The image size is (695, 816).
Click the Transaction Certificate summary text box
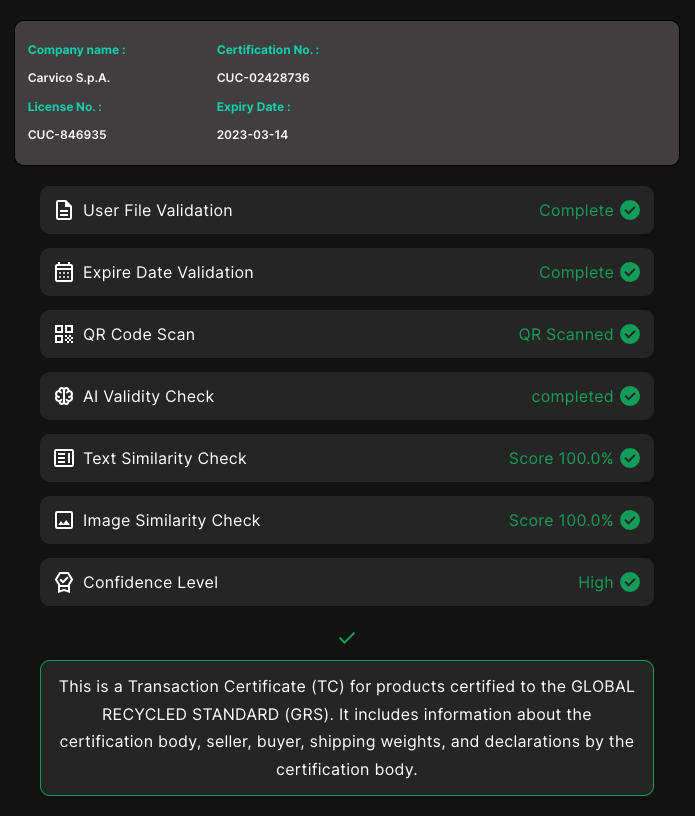point(347,728)
